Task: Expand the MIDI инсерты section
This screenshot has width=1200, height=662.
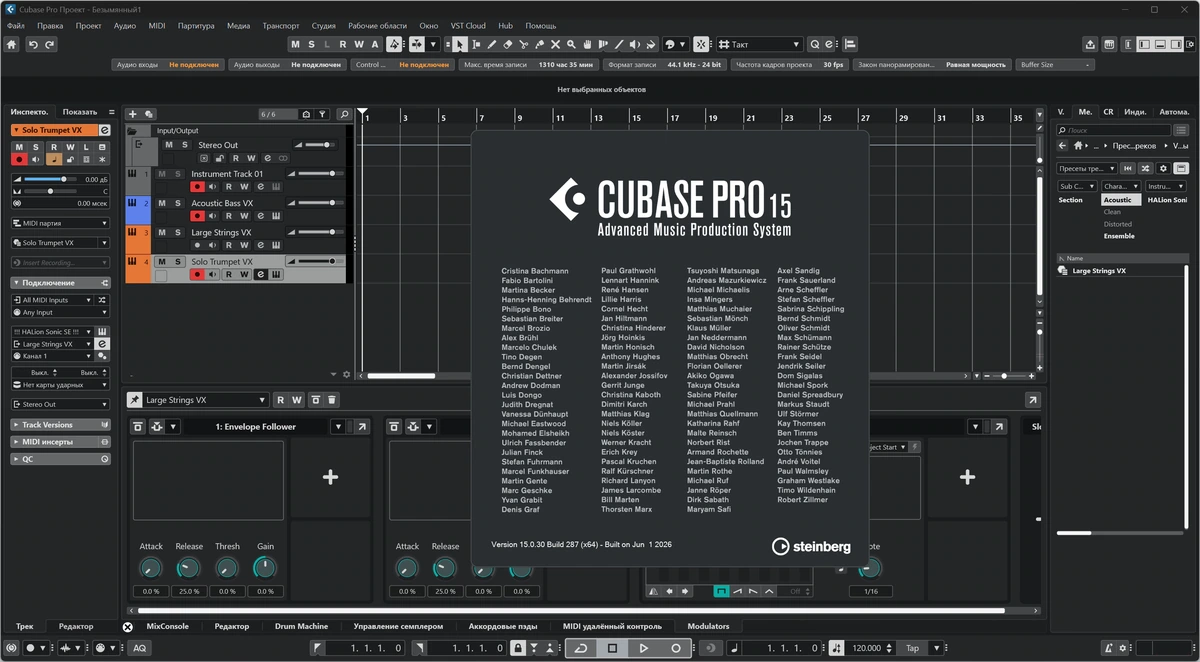Action: [60, 442]
